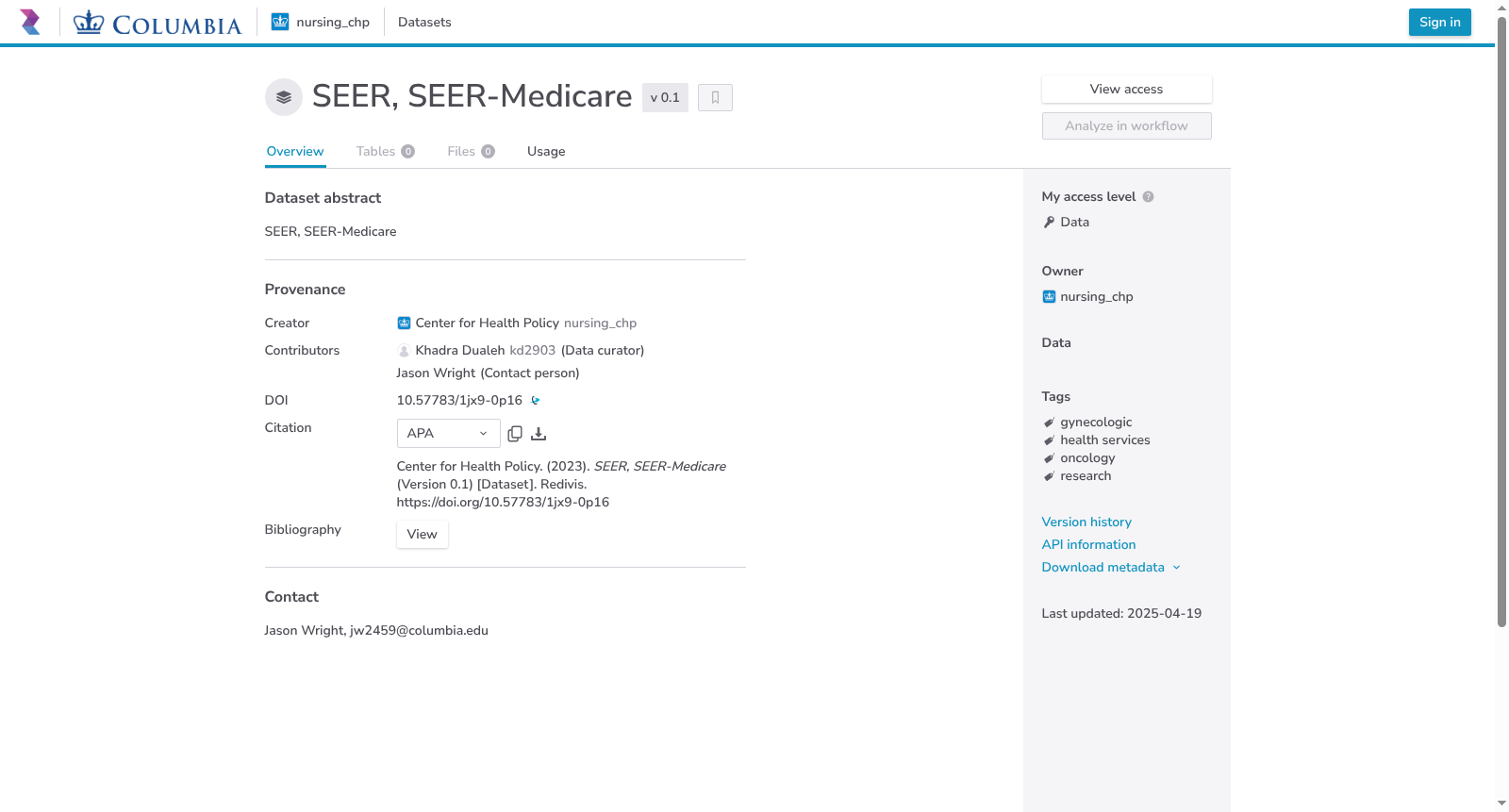
Task: Click the Analyze in workflow button
Action: pos(1126,125)
